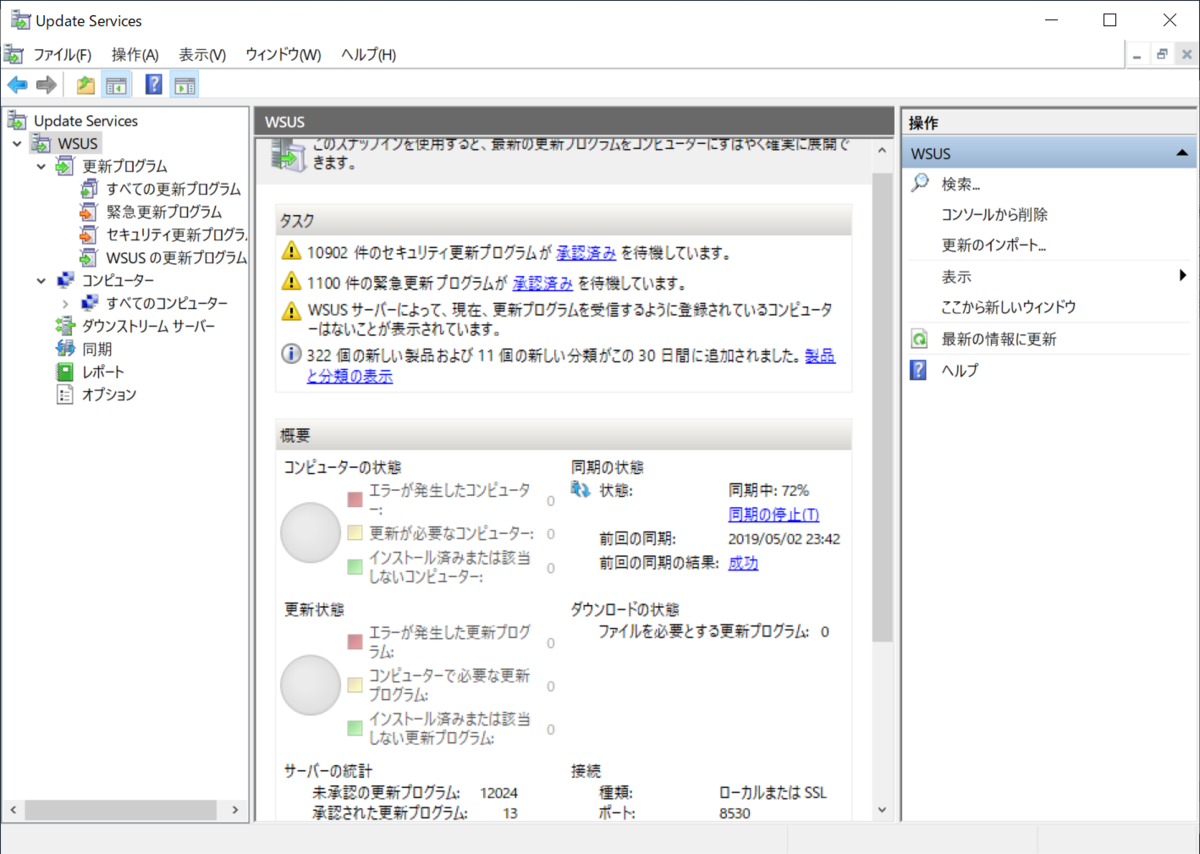Viewport: 1200px width, 854px height.
Task: Click the すべてのコンピューター icon
Action: click(x=90, y=303)
